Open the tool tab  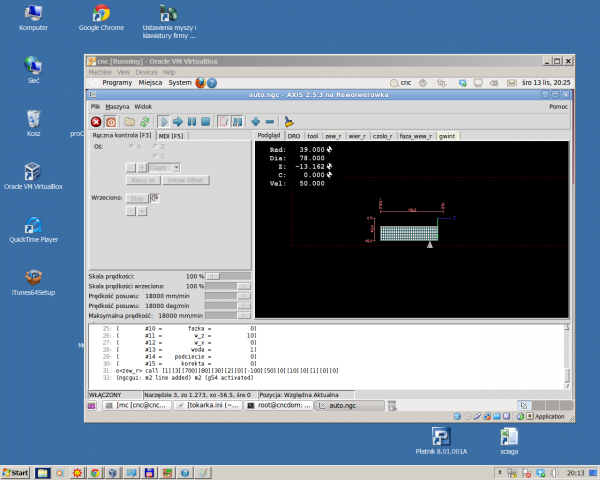point(313,136)
